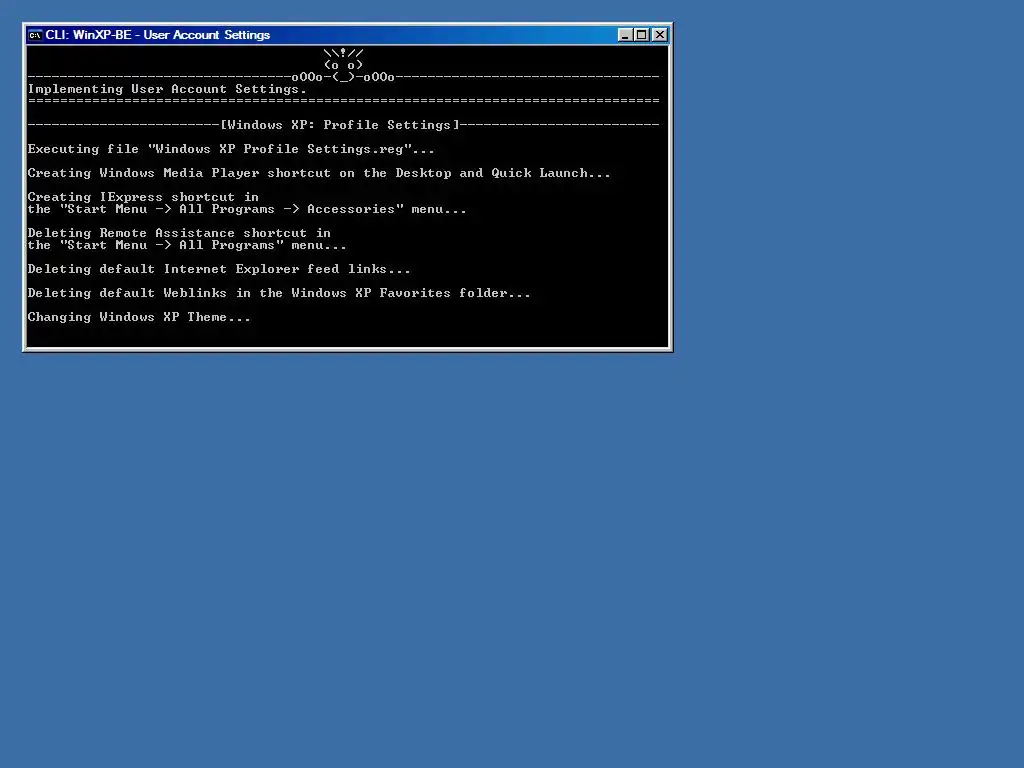The image size is (1024, 768).
Task: Click the line 'Deleting default Weblinks in the Windows XP Favorites folder...'
Action: pyautogui.click(x=279, y=293)
